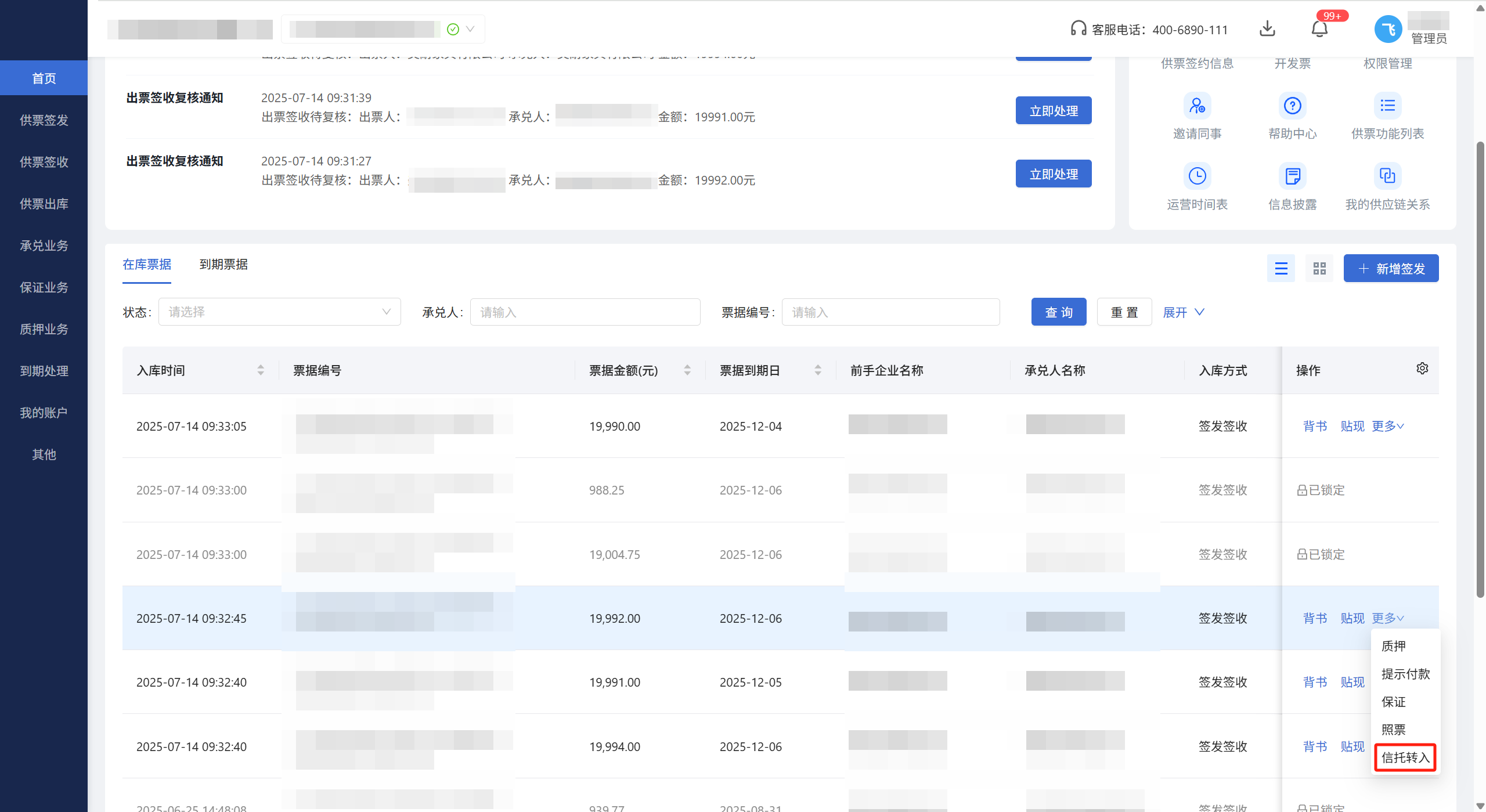Open table column settings gear
Screen dimensions: 1486x812
[x=1422, y=369]
